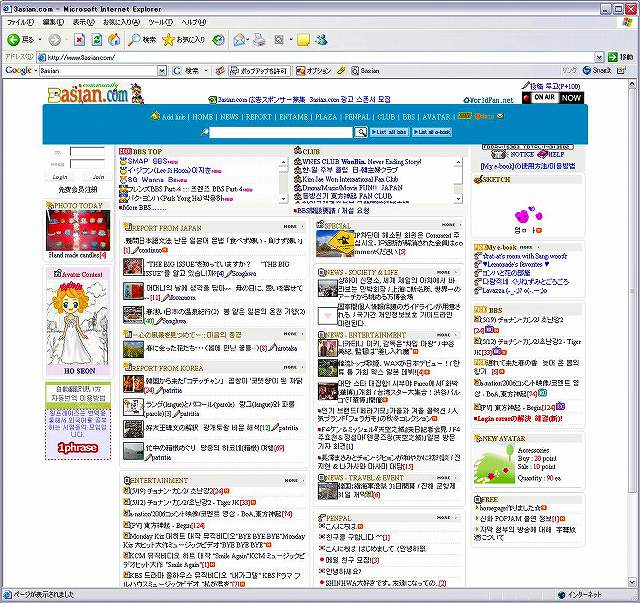Open REPORT in the site navigation
This screenshot has height=603, width=640.
coord(259,117)
